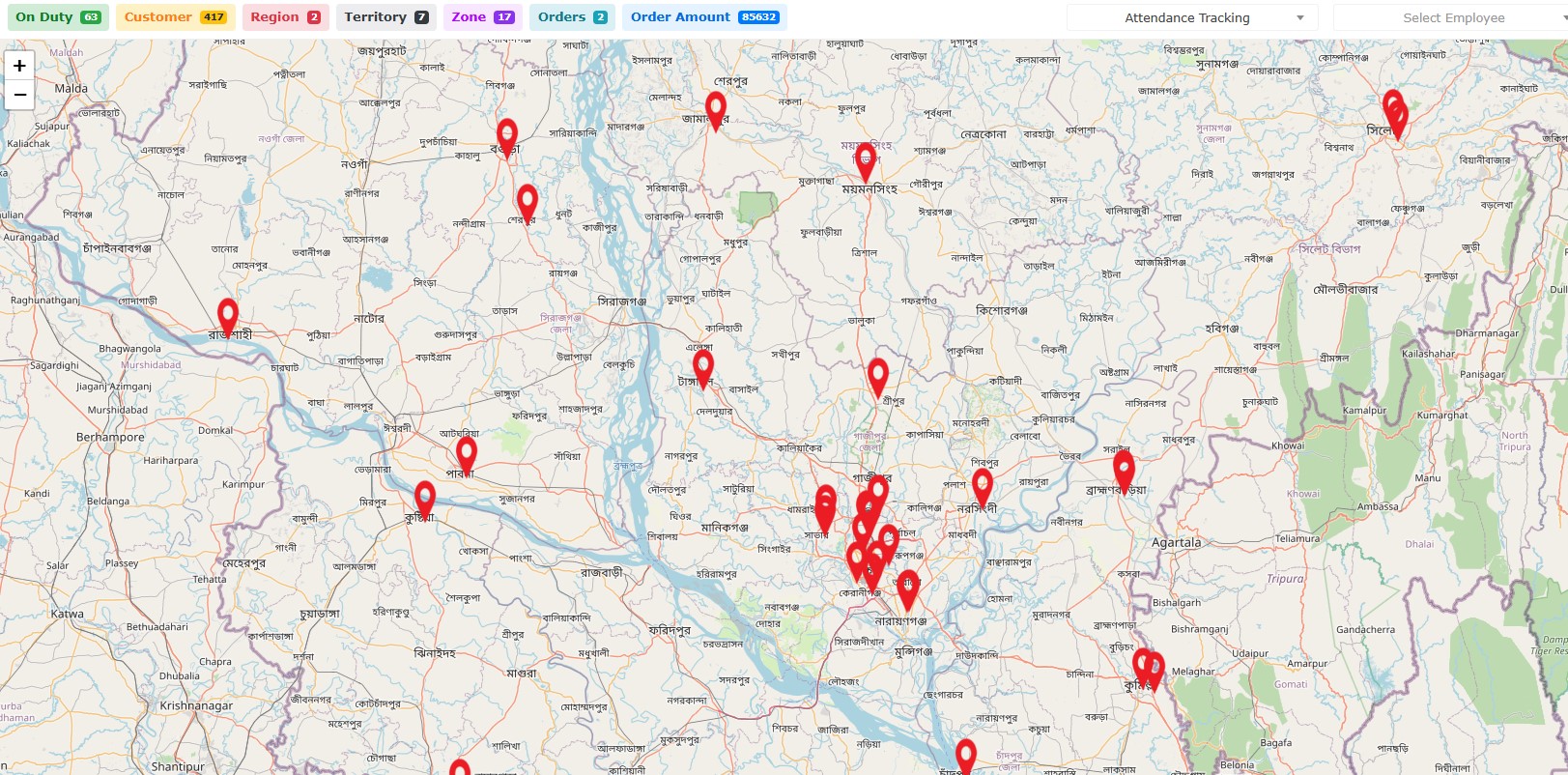Click the Pabna location pin
Viewport: 1568px width, 775px height.
pos(467,457)
